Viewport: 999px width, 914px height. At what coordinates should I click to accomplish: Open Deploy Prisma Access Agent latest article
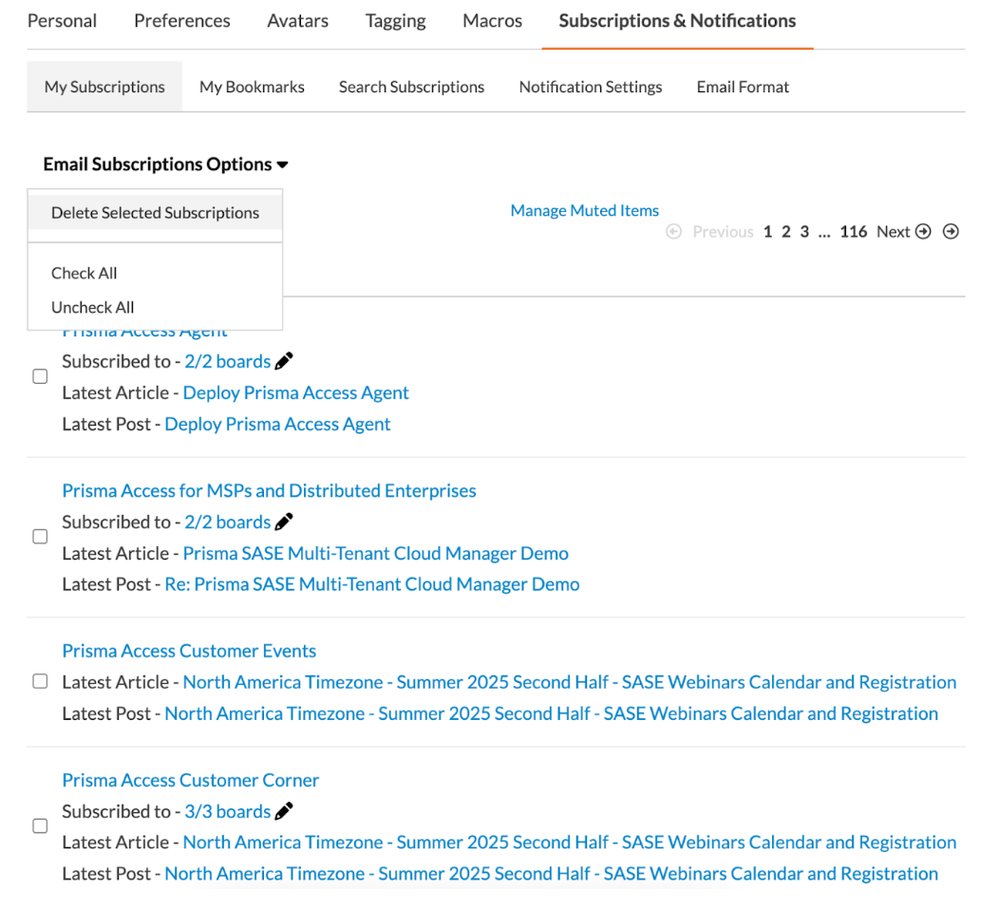point(296,392)
